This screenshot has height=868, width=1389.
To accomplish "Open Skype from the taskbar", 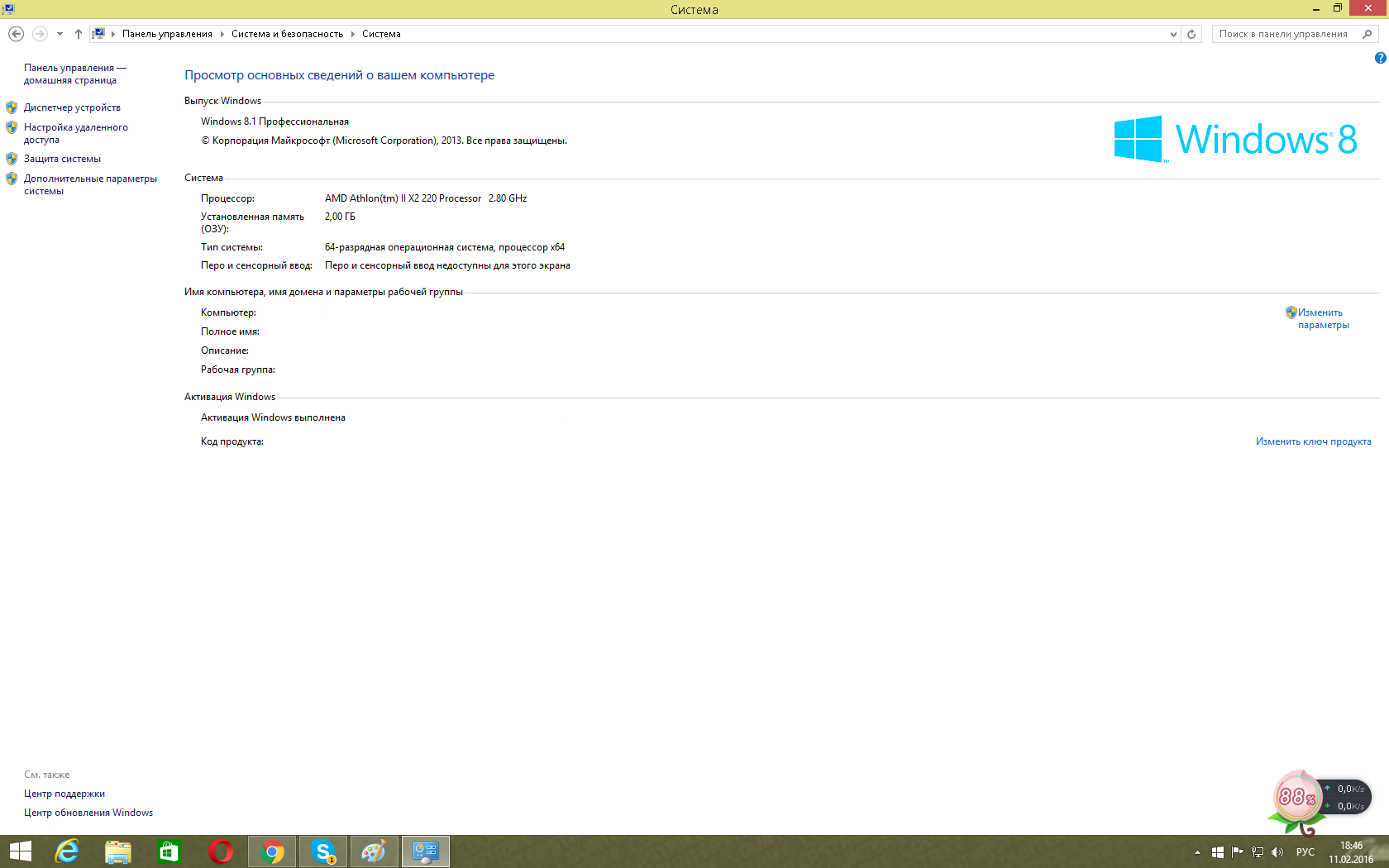I will coord(323,851).
